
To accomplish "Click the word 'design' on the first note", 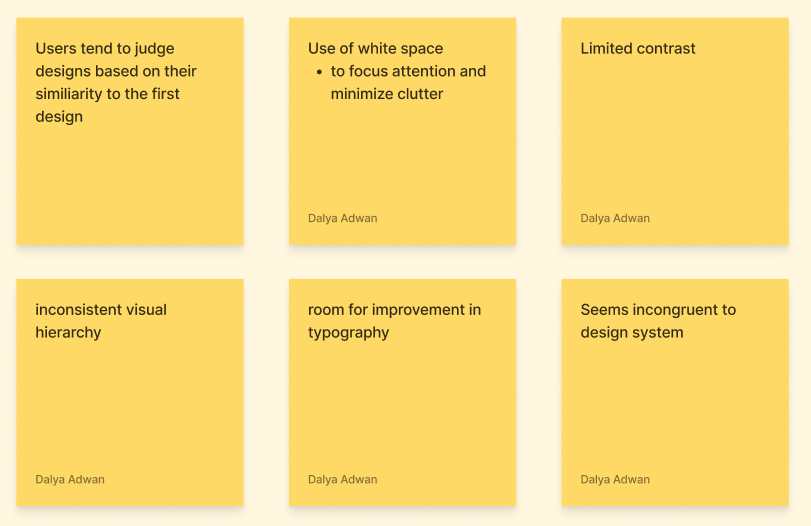I will point(59,117).
